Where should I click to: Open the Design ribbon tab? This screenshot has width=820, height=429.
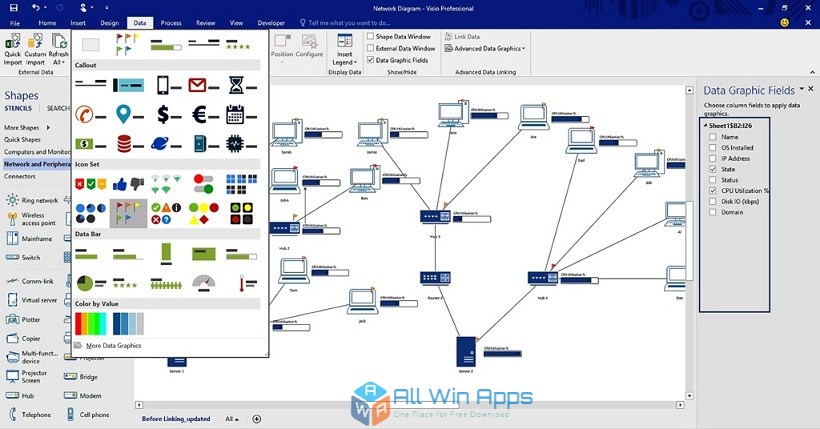click(109, 23)
